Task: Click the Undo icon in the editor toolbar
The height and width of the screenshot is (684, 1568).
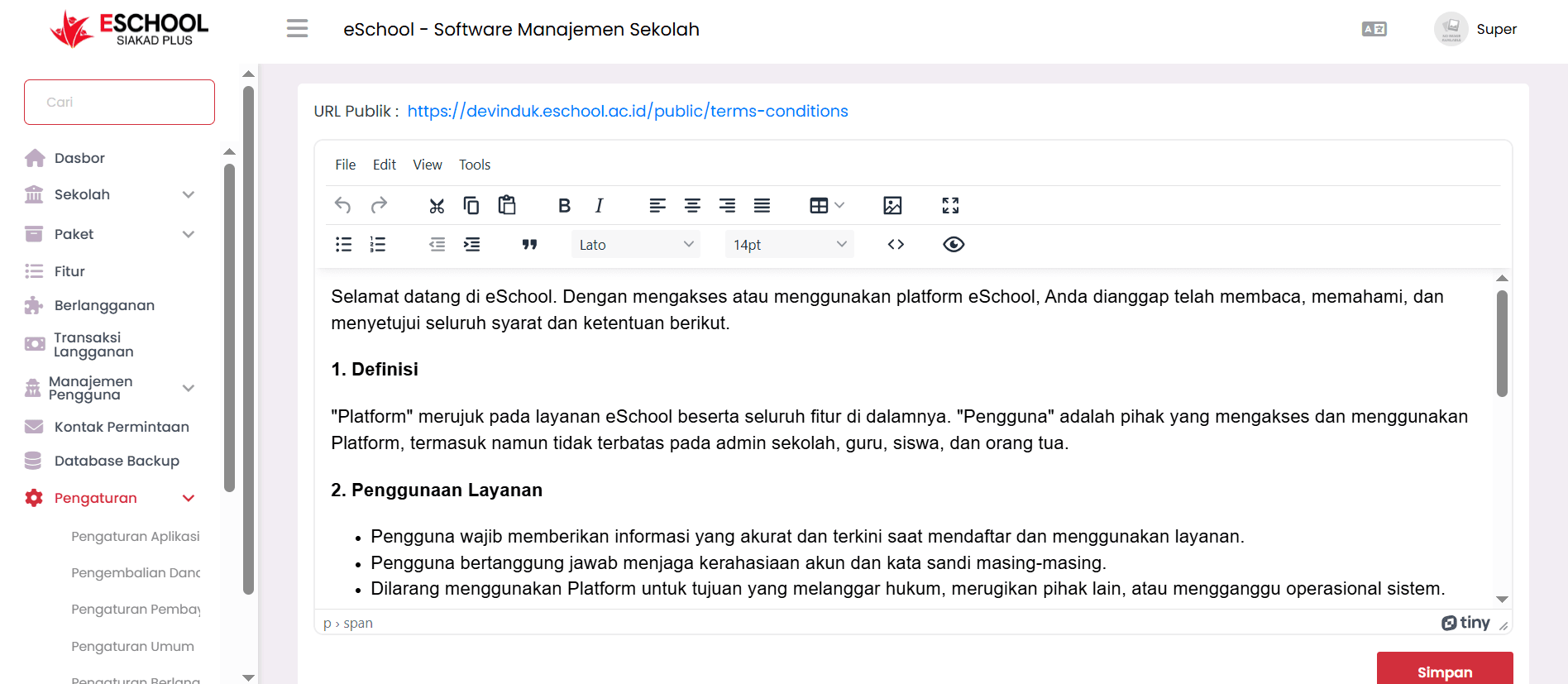Action: [342, 205]
